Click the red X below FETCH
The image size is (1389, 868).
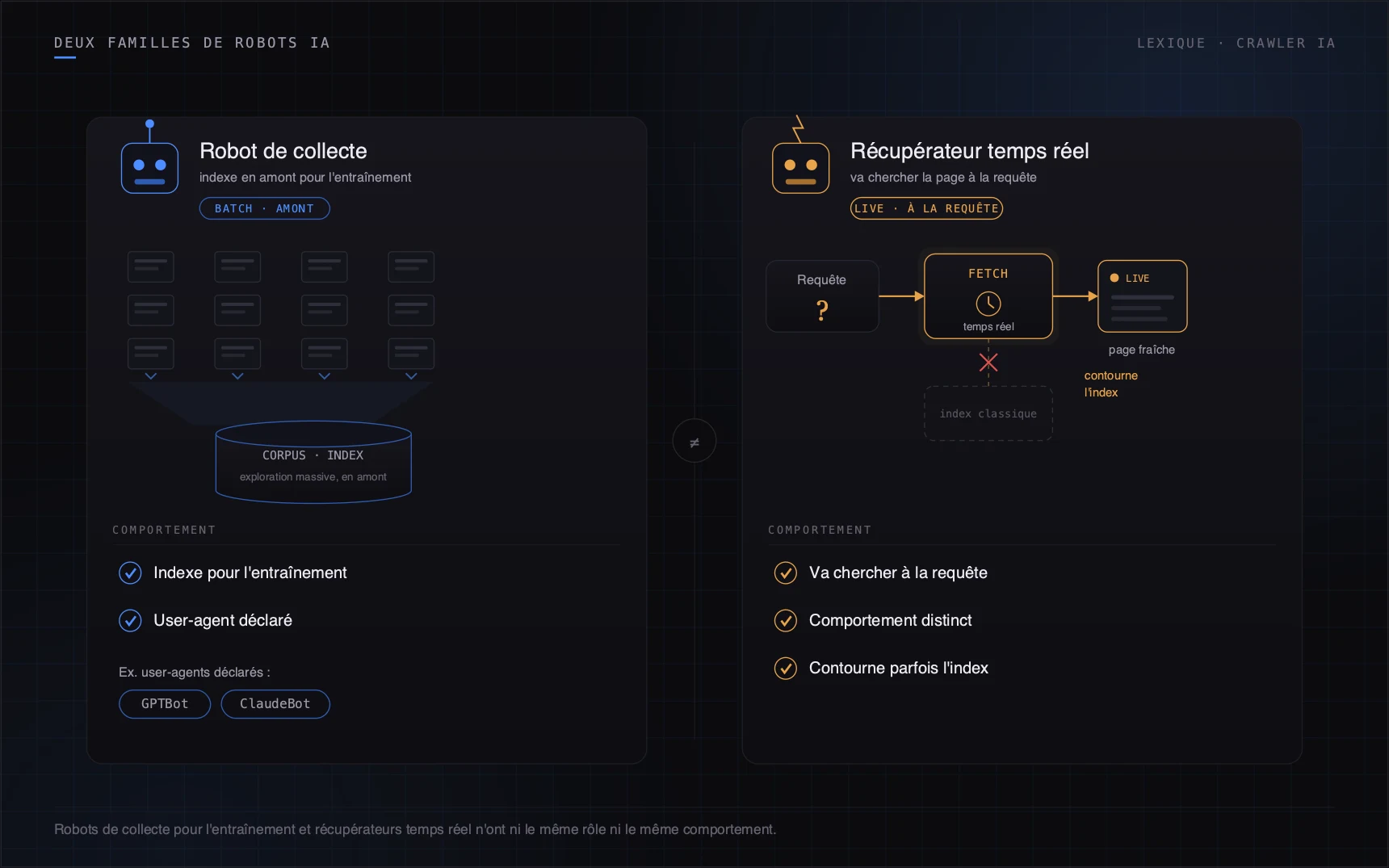988,363
